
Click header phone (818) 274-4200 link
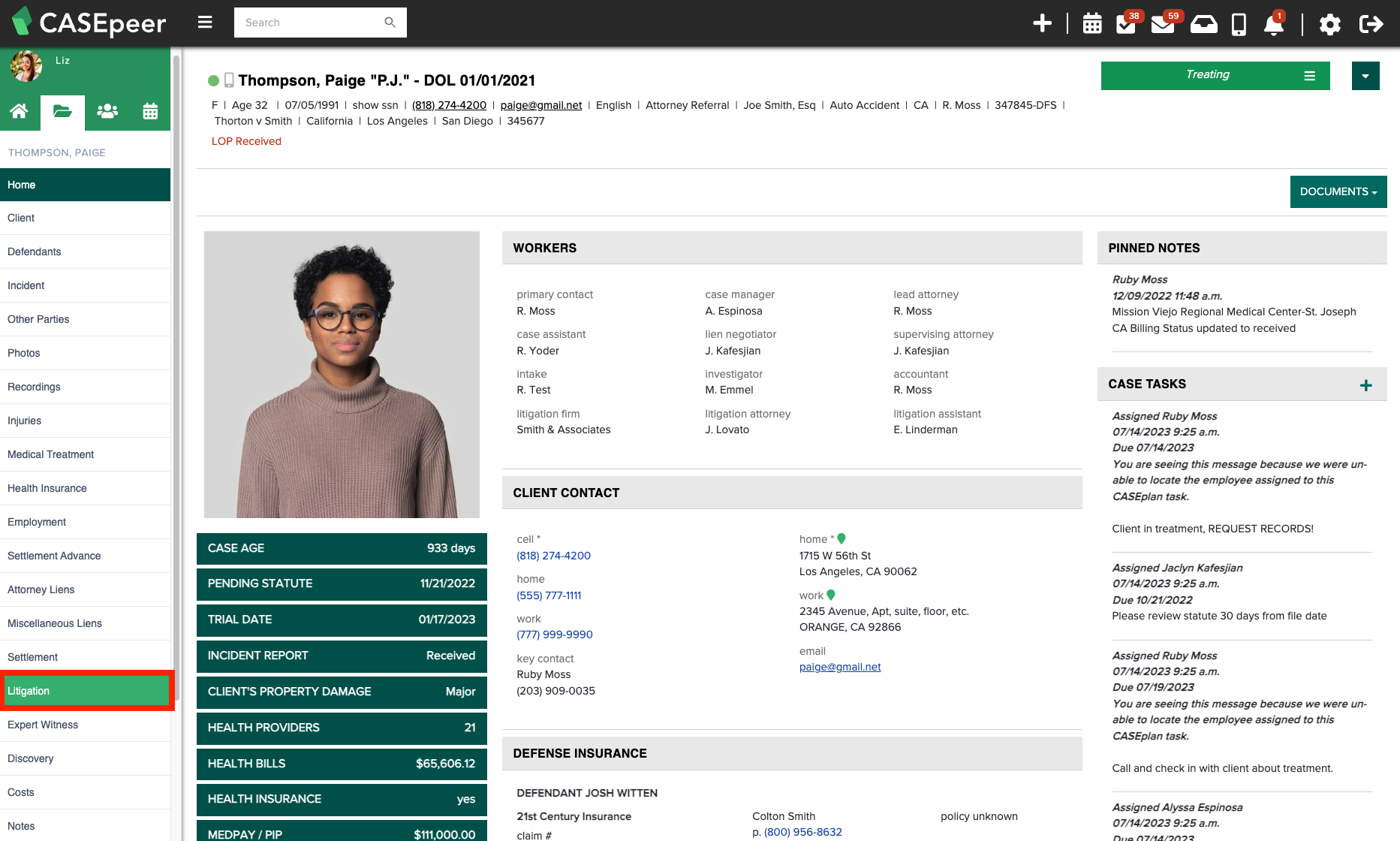pyautogui.click(x=449, y=105)
